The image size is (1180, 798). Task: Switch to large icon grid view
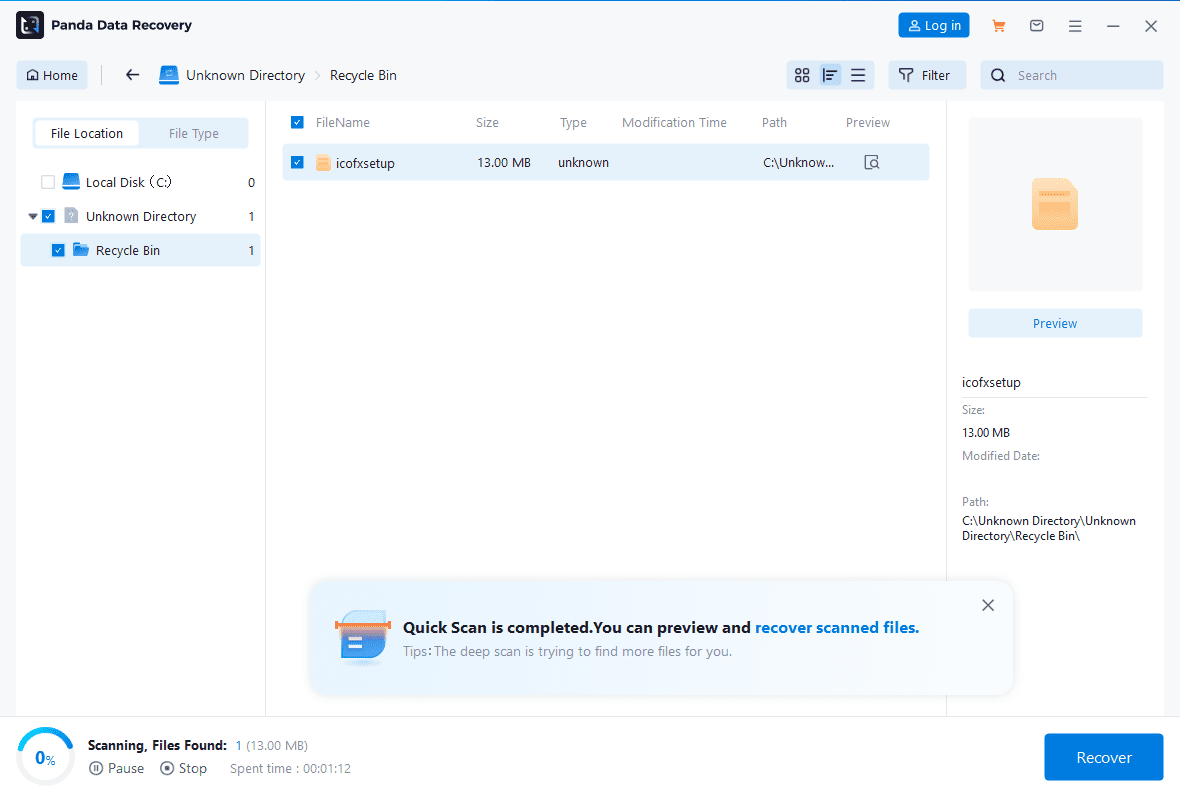pos(802,75)
